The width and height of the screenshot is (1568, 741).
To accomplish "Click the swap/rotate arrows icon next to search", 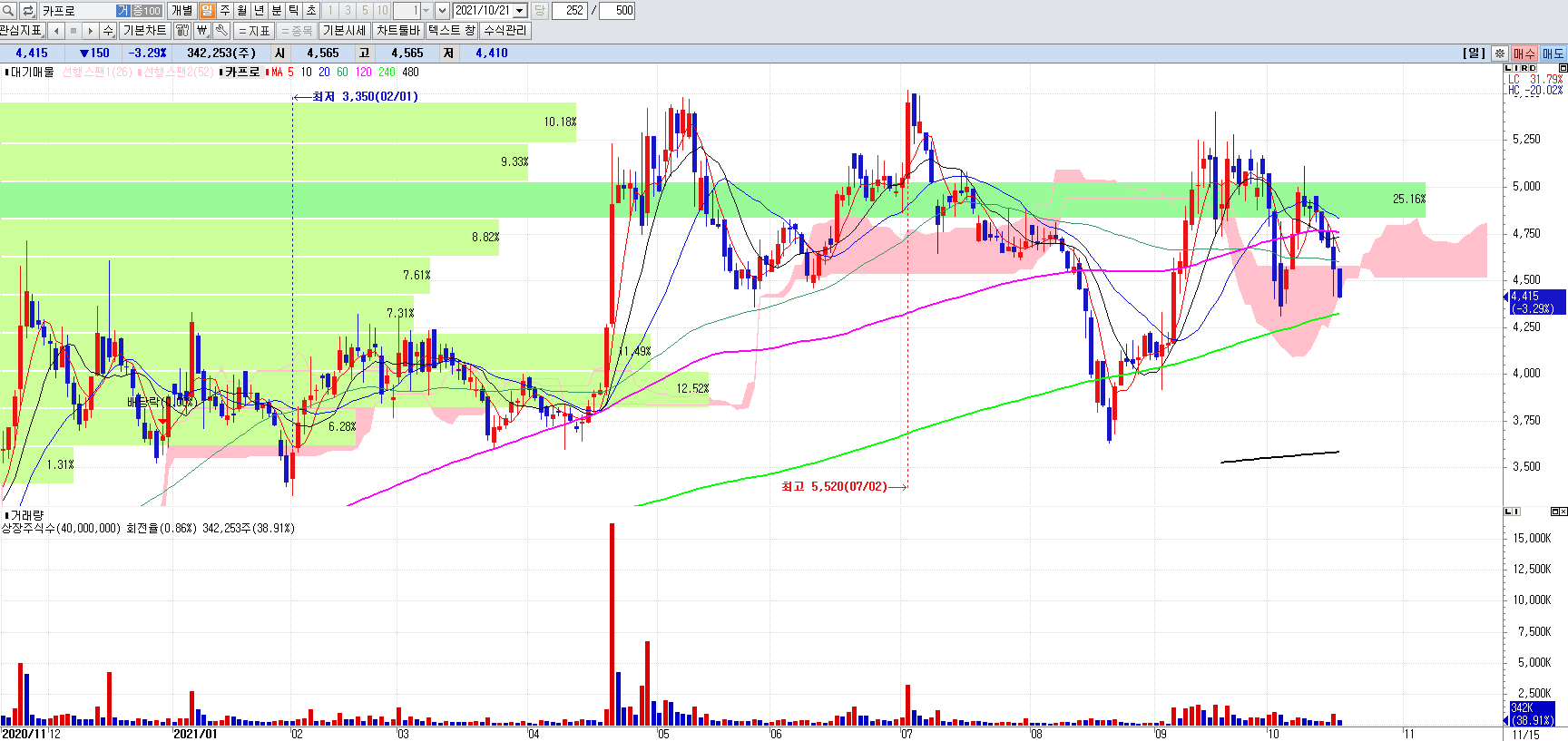I will coord(28,11).
